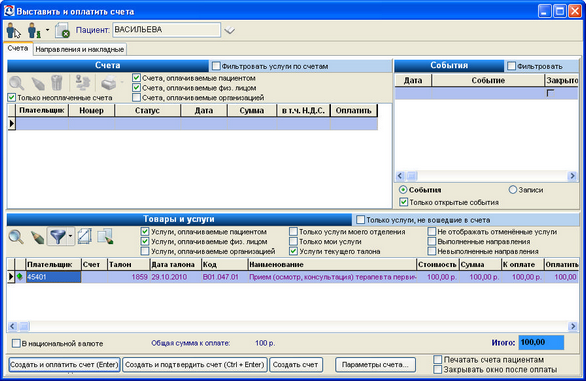Click the person-with-cursor patient selection icon

pos(13,30)
